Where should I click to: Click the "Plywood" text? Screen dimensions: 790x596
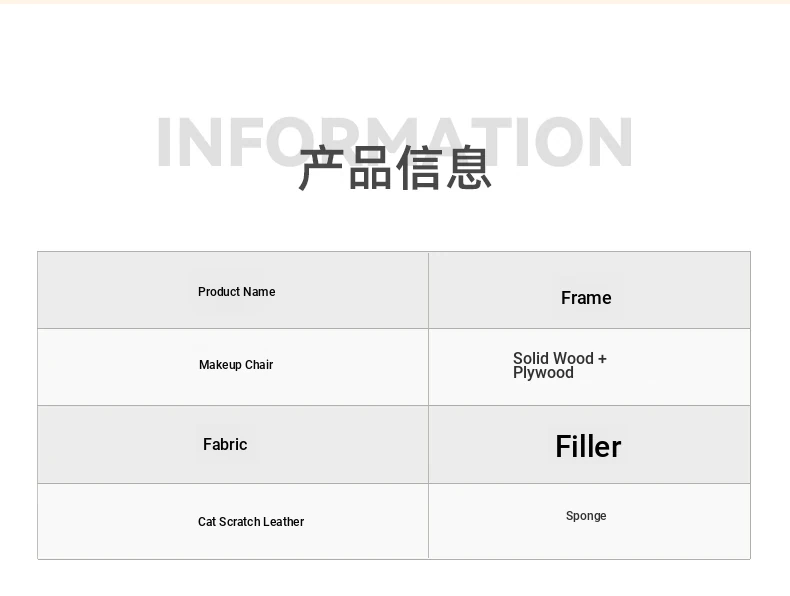click(543, 373)
